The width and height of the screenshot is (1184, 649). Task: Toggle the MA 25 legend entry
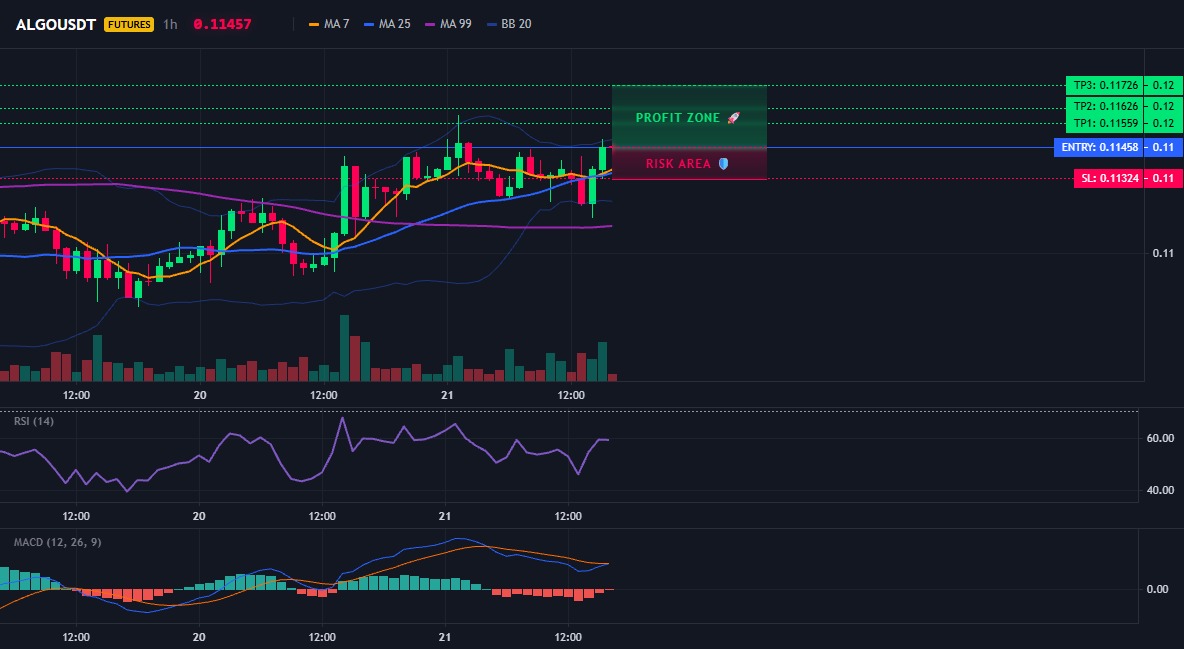[x=387, y=24]
